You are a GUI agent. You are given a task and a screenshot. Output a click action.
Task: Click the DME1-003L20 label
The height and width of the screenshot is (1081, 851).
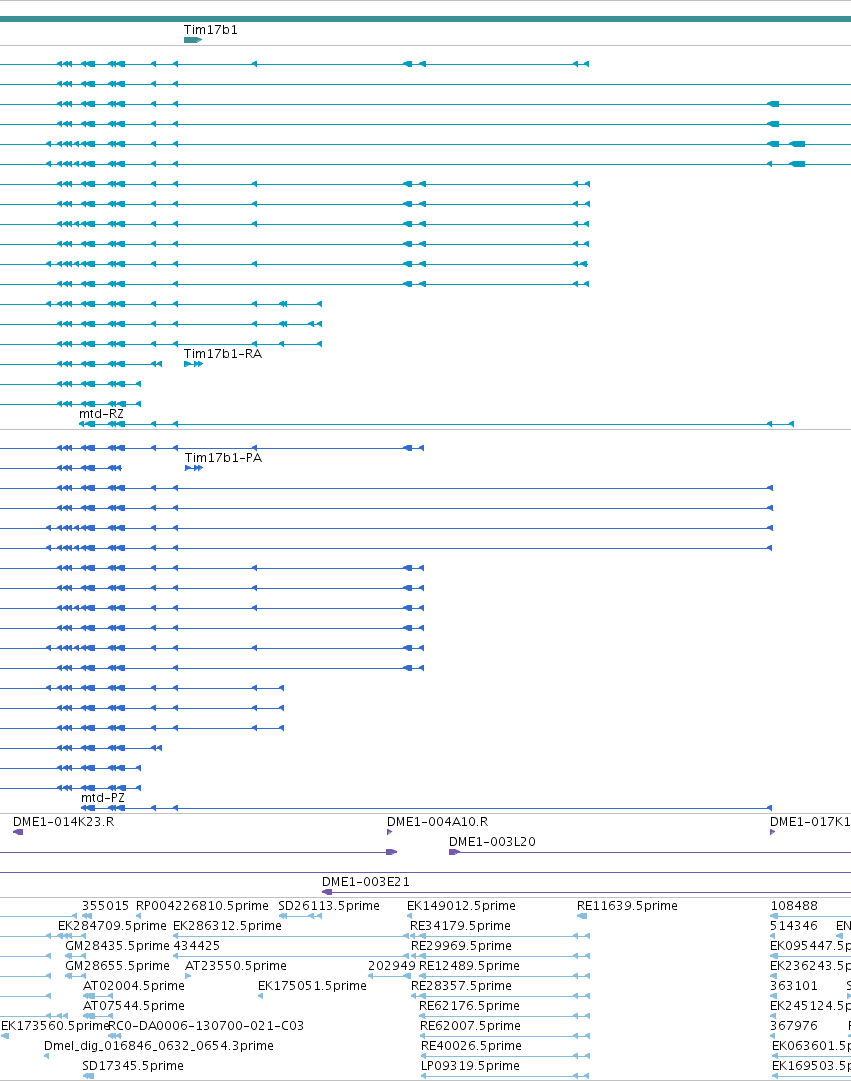pos(492,842)
